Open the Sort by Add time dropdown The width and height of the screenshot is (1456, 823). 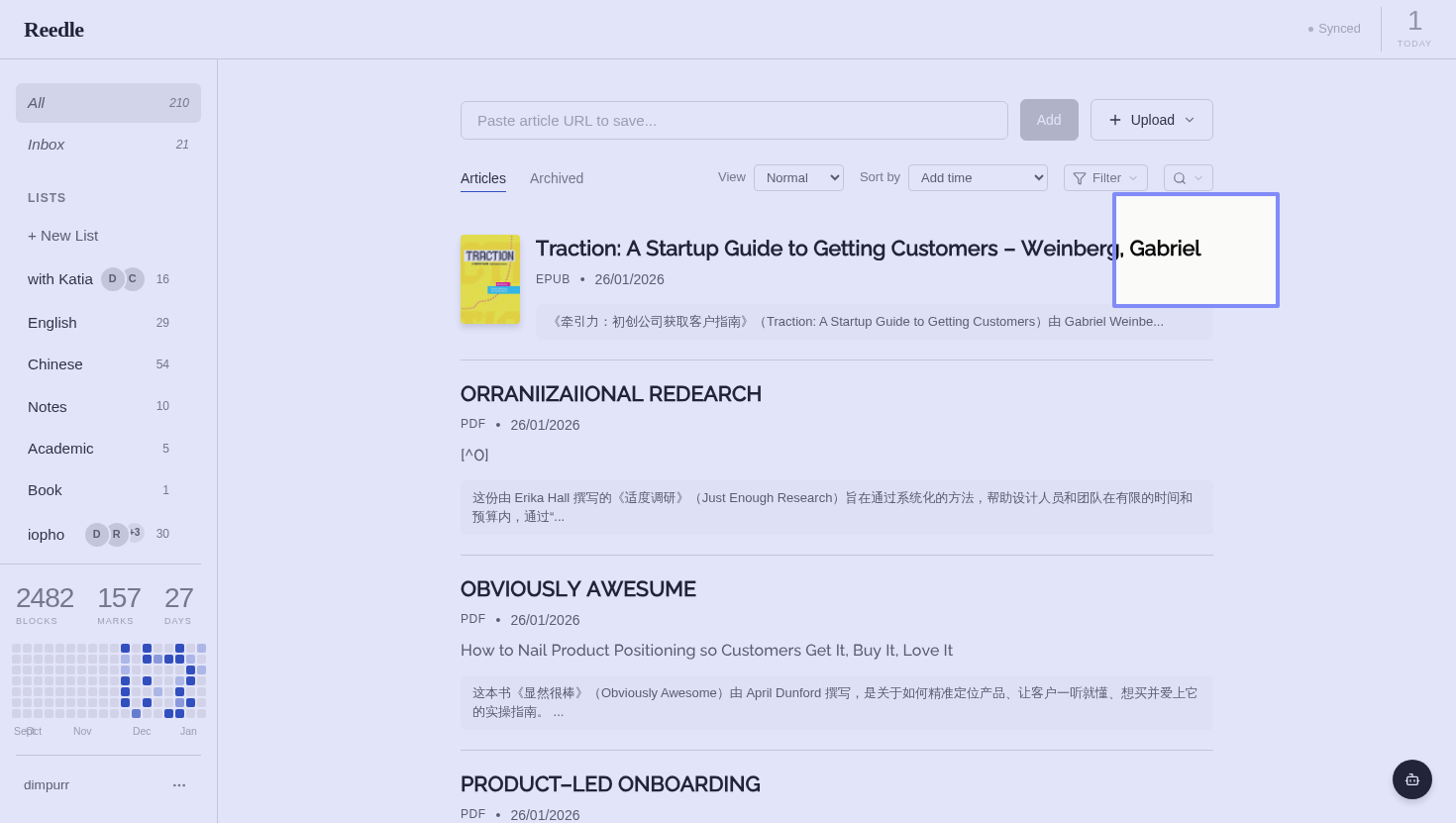pyautogui.click(x=978, y=178)
